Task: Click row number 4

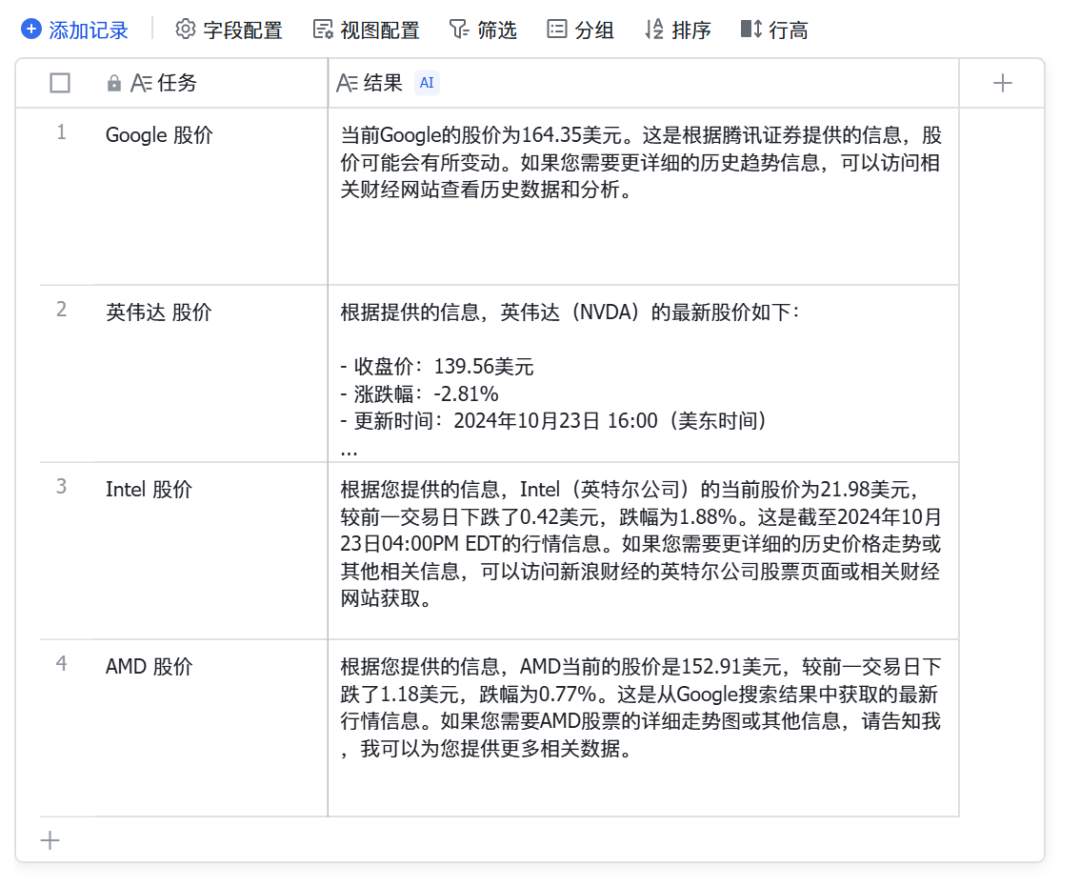Action: click(x=61, y=663)
